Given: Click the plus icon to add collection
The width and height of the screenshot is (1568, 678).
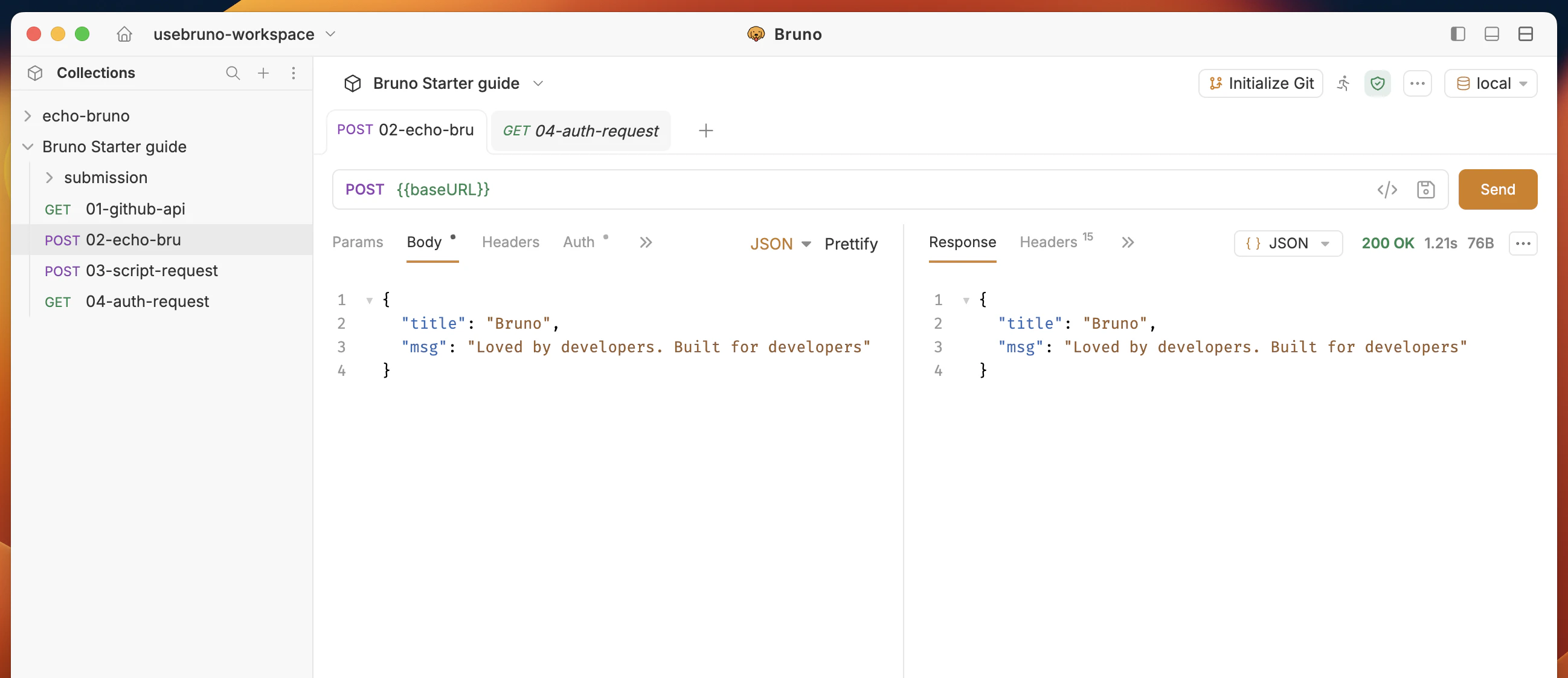Looking at the screenshot, I should 263,73.
